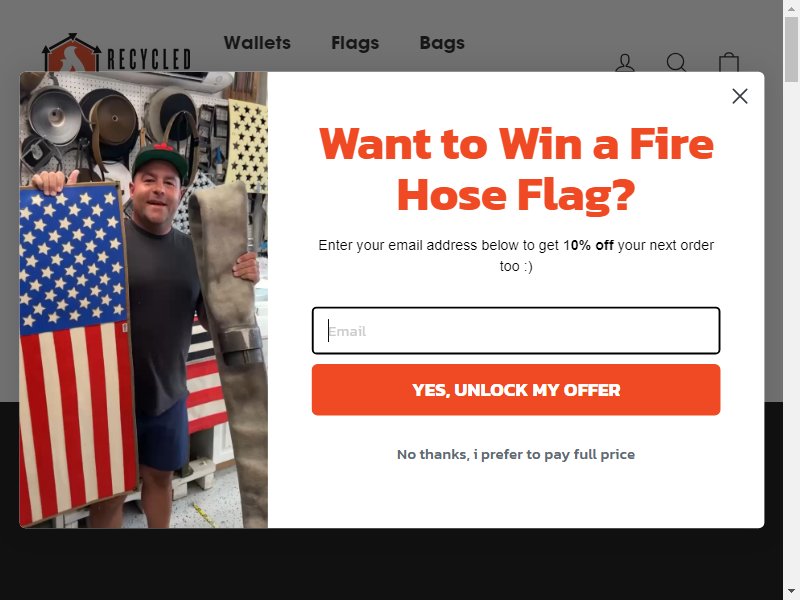This screenshot has height=600, width=800.
Task: Decline with No thanks full price link
Action: 516,454
